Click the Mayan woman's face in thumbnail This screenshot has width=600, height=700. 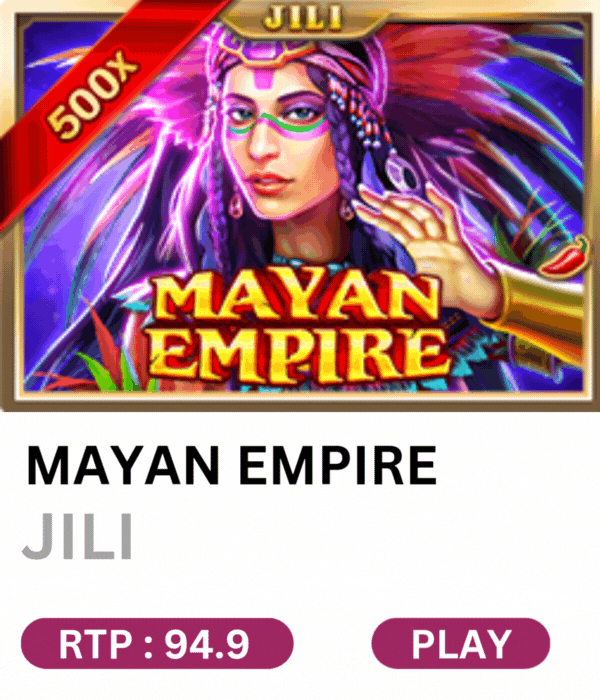pos(279,143)
